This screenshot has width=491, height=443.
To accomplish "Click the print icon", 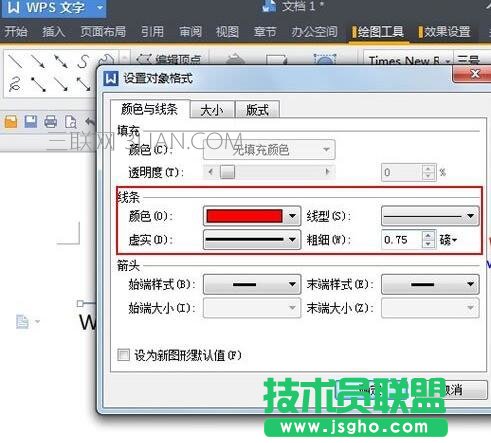I will (x=51, y=122).
